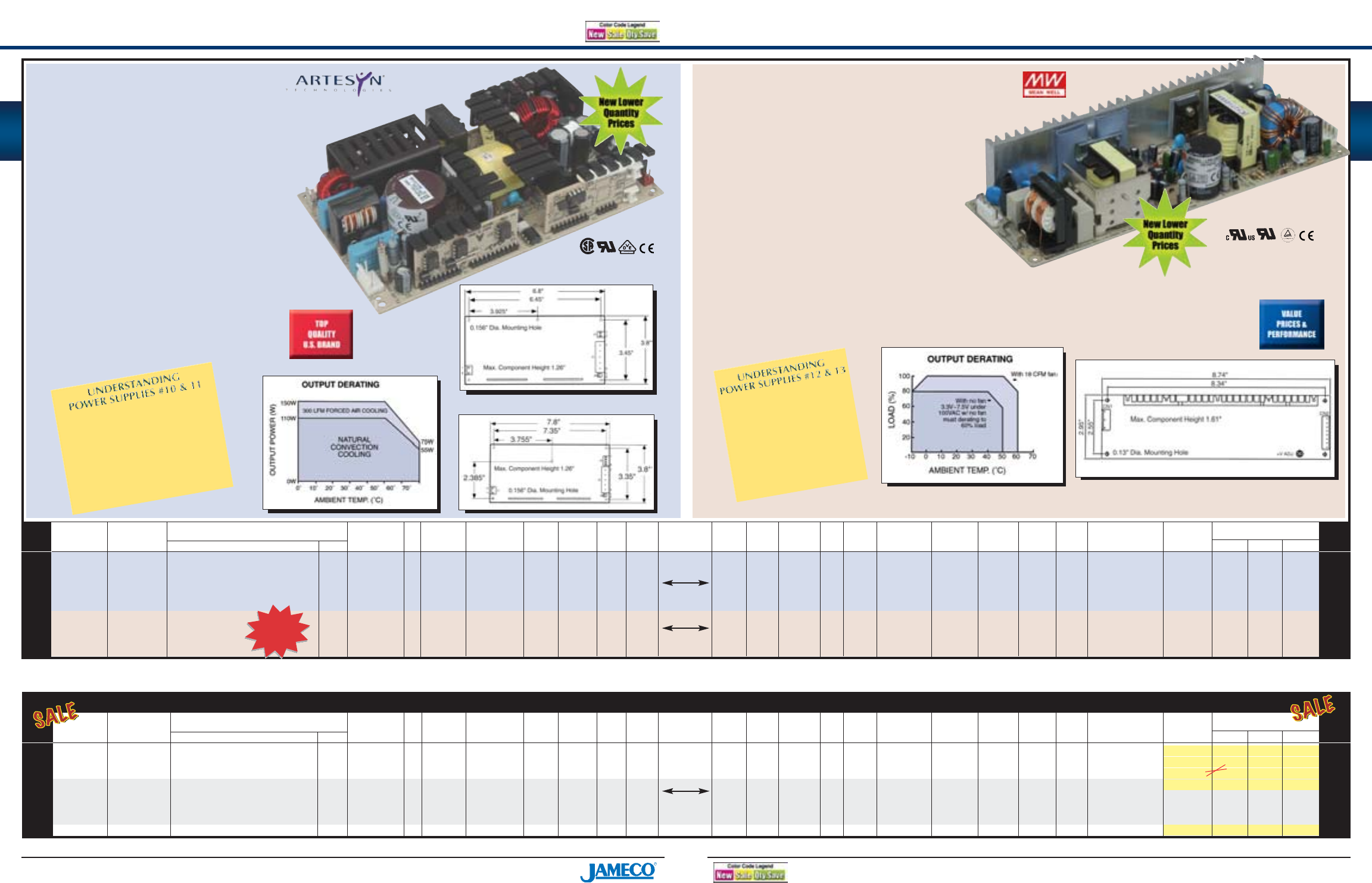Click the pink New swatch in the top legend
The width and height of the screenshot is (1372, 883).
click(596, 34)
